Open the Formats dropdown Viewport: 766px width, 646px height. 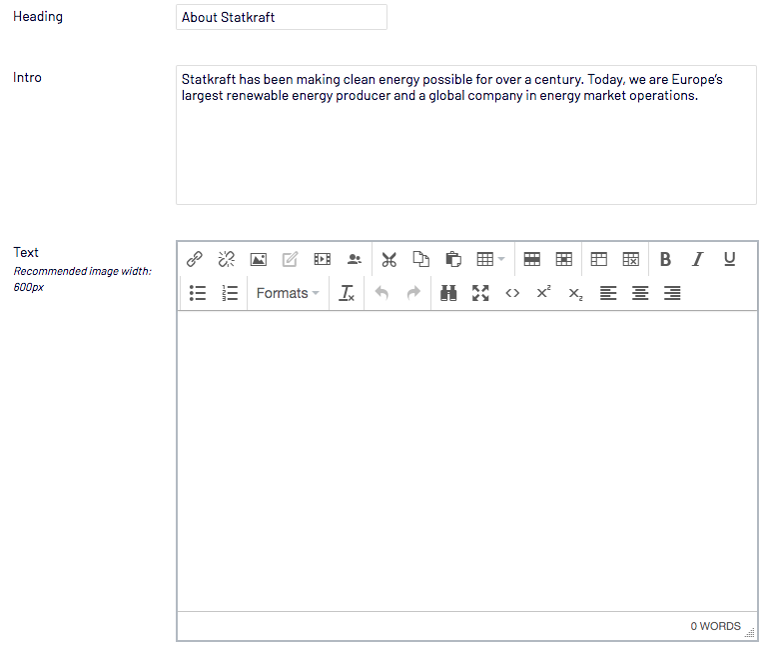point(287,293)
